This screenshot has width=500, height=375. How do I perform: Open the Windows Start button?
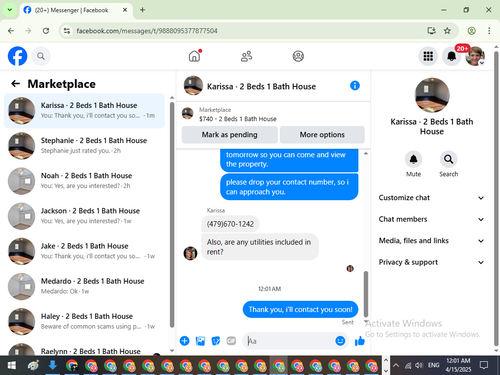coord(11,365)
